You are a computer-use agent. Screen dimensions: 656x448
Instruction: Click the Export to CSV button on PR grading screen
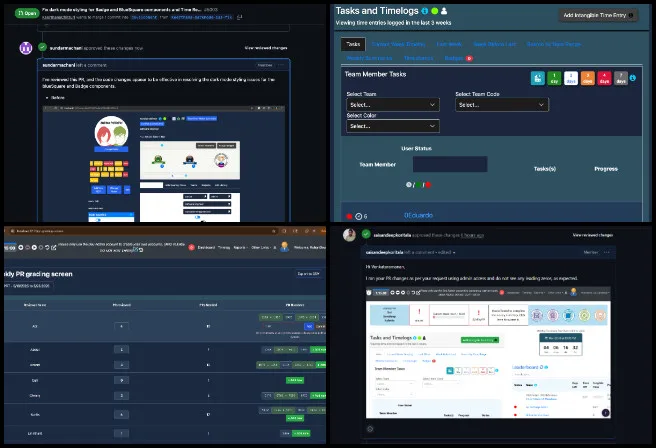pyautogui.click(x=308, y=274)
